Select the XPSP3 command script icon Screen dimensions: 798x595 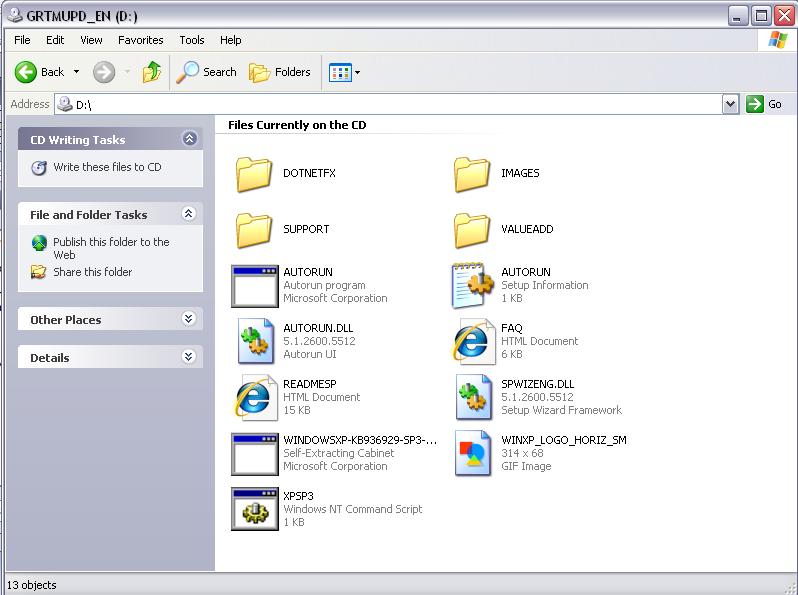click(x=254, y=509)
